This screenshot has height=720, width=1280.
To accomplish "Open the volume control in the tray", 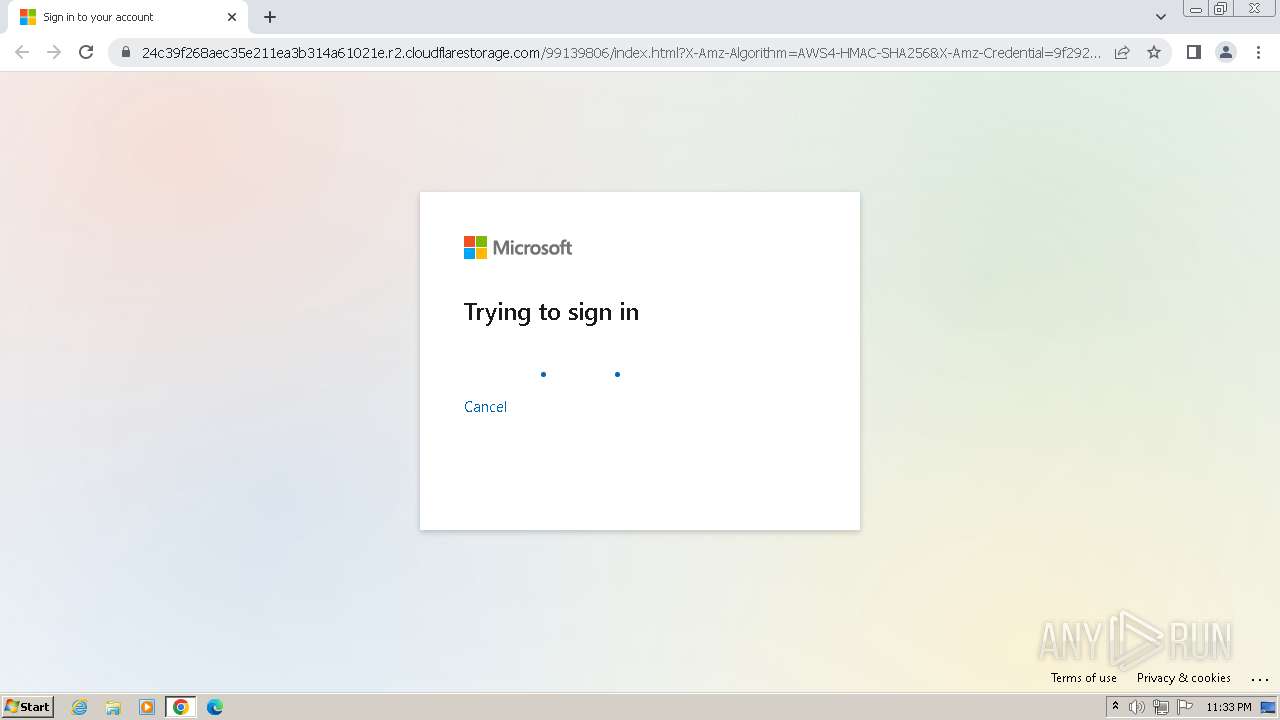I will pos(1137,707).
